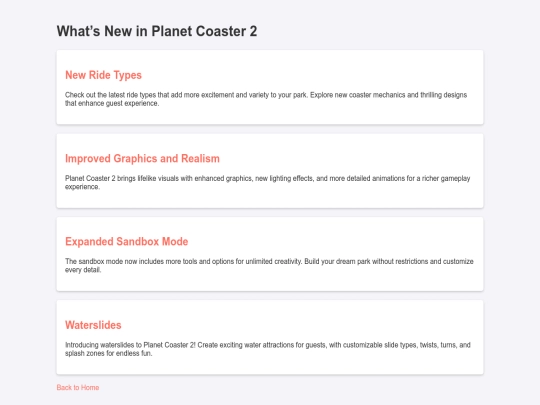
Task: Select the Improved Graphics description text
Action: click(x=268, y=183)
